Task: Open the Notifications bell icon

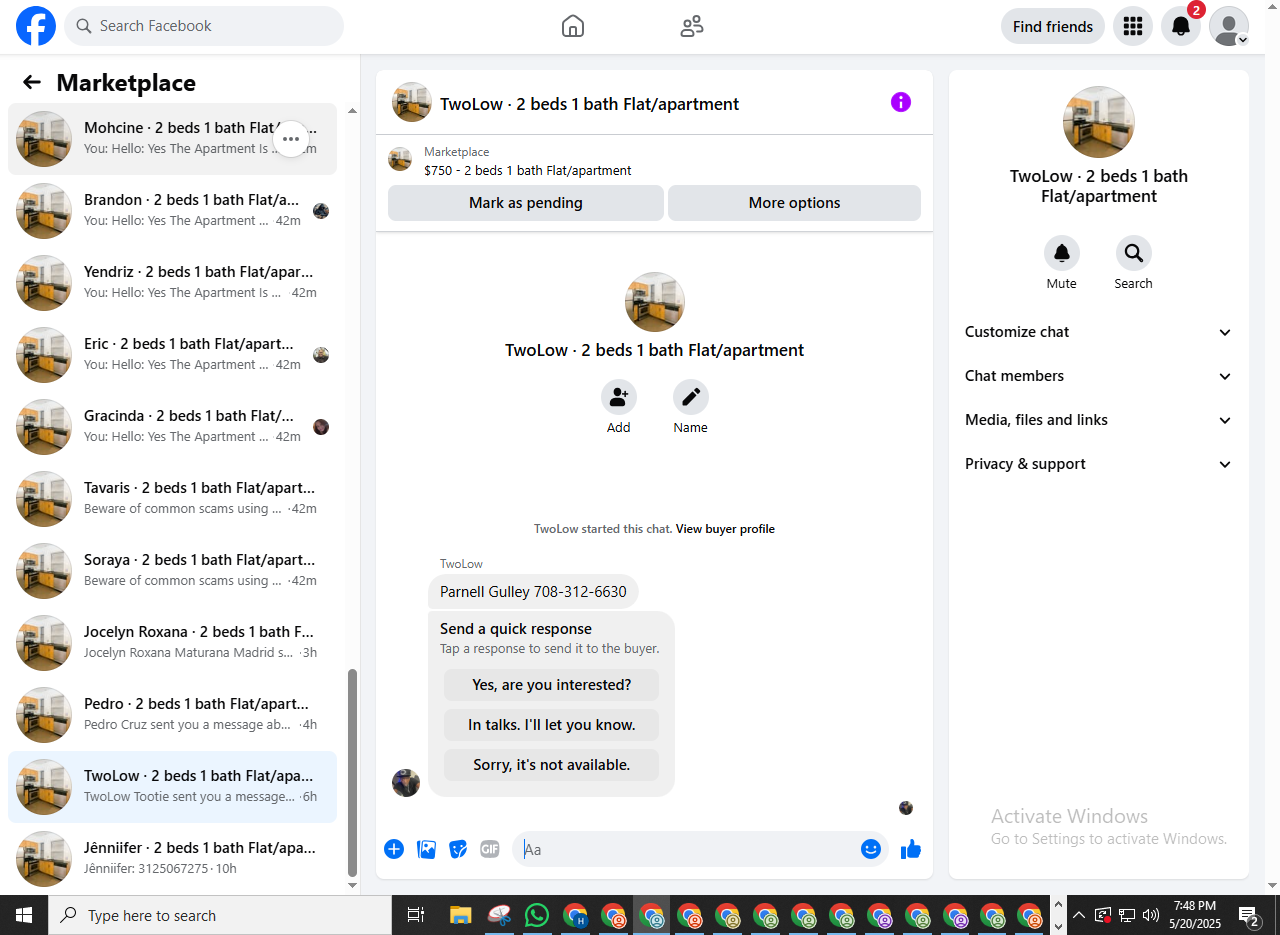Action: 1181,26
